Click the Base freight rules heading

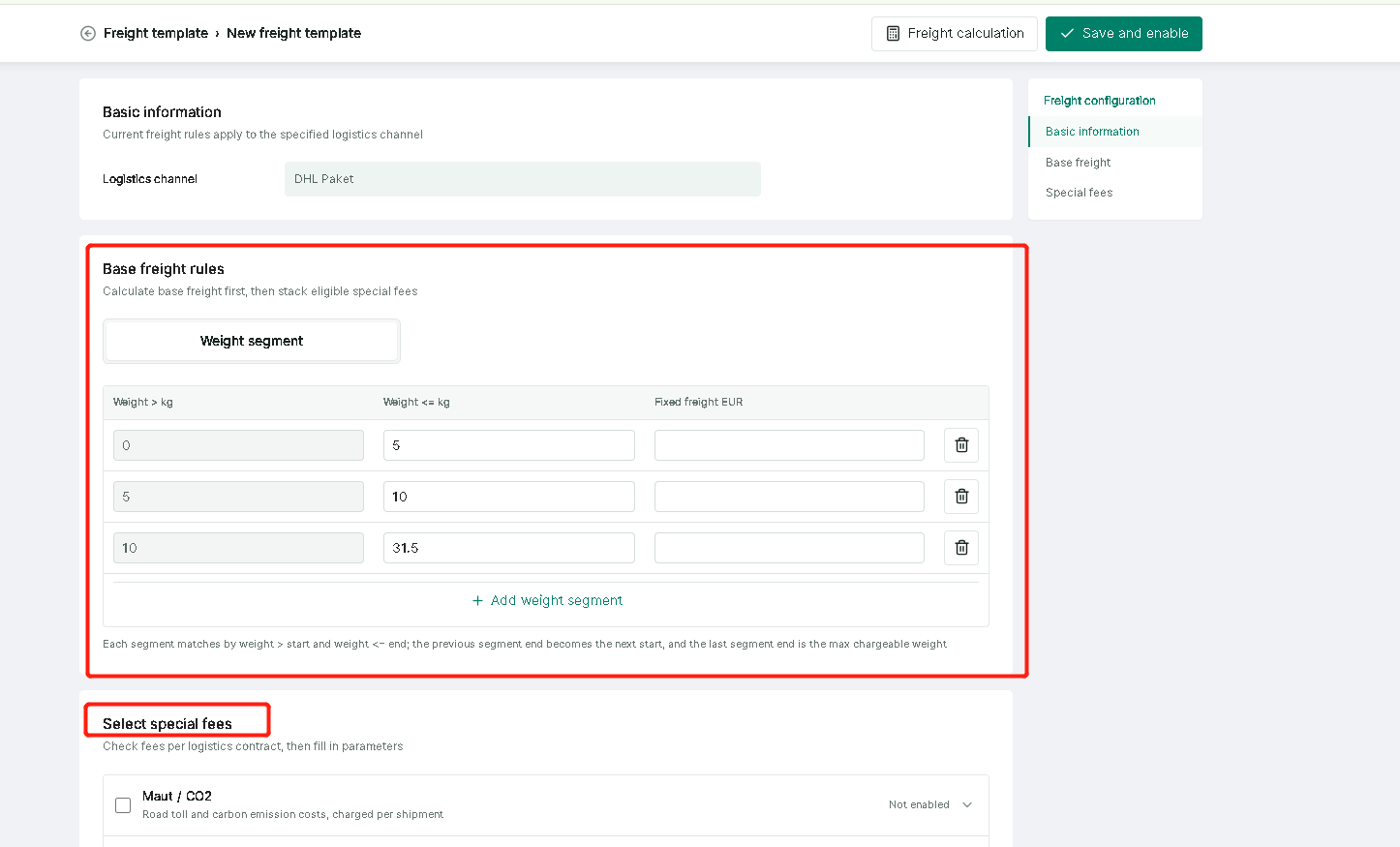[x=164, y=269]
